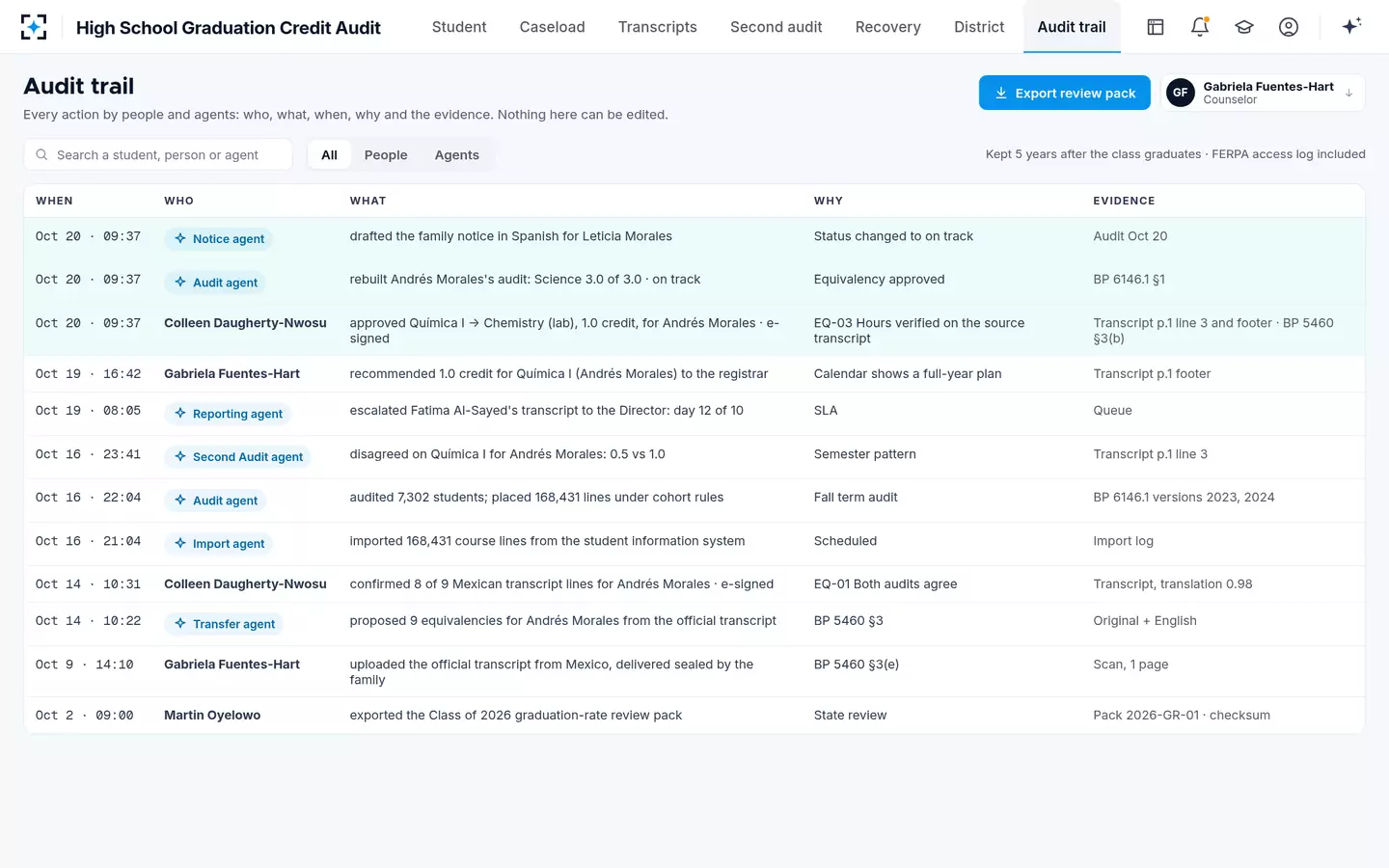Click the Reporting agent badge
This screenshot has width=1389, height=868.
228,414
